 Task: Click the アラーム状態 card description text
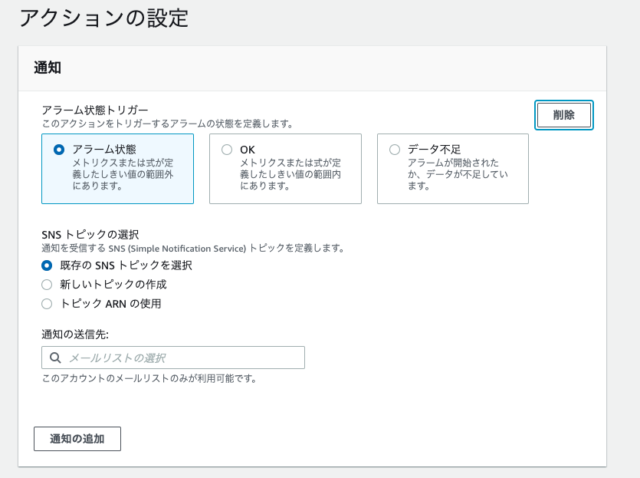point(123,174)
